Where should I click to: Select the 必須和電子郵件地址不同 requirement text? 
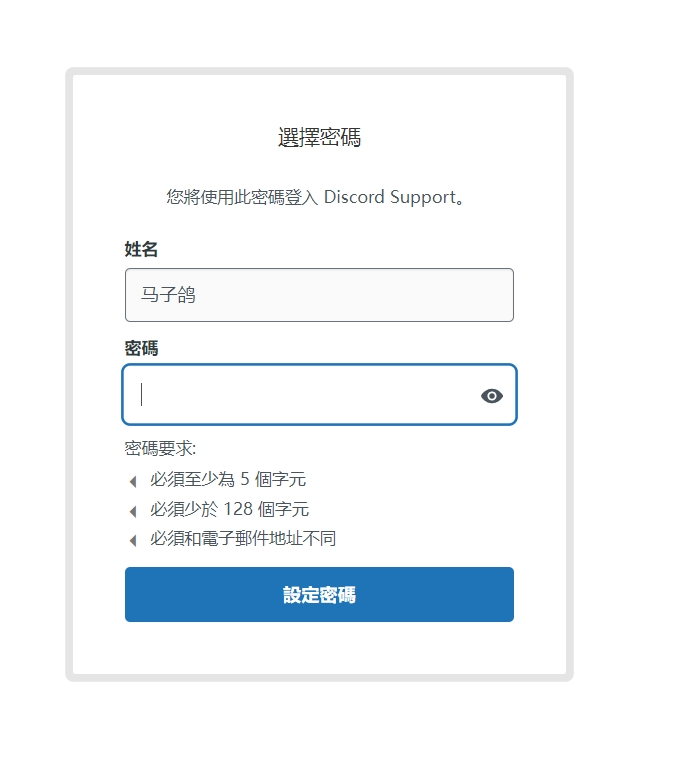pyautogui.click(x=243, y=538)
